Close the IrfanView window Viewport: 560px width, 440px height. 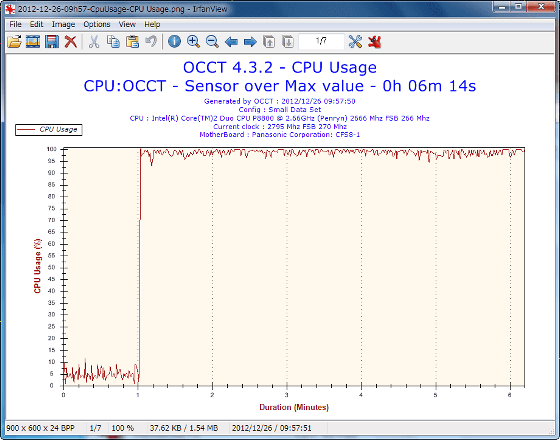click(x=541, y=7)
